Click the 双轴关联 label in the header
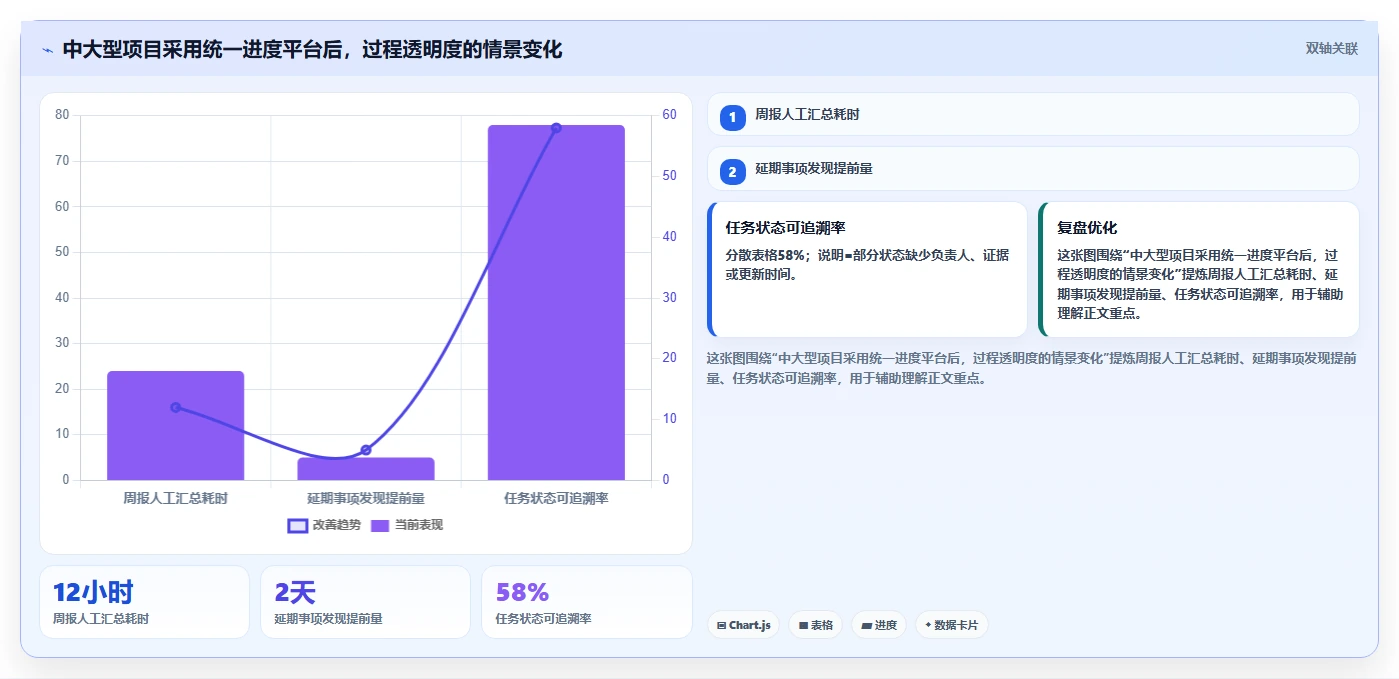Viewport: 1399px width, 679px height. click(x=1331, y=48)
